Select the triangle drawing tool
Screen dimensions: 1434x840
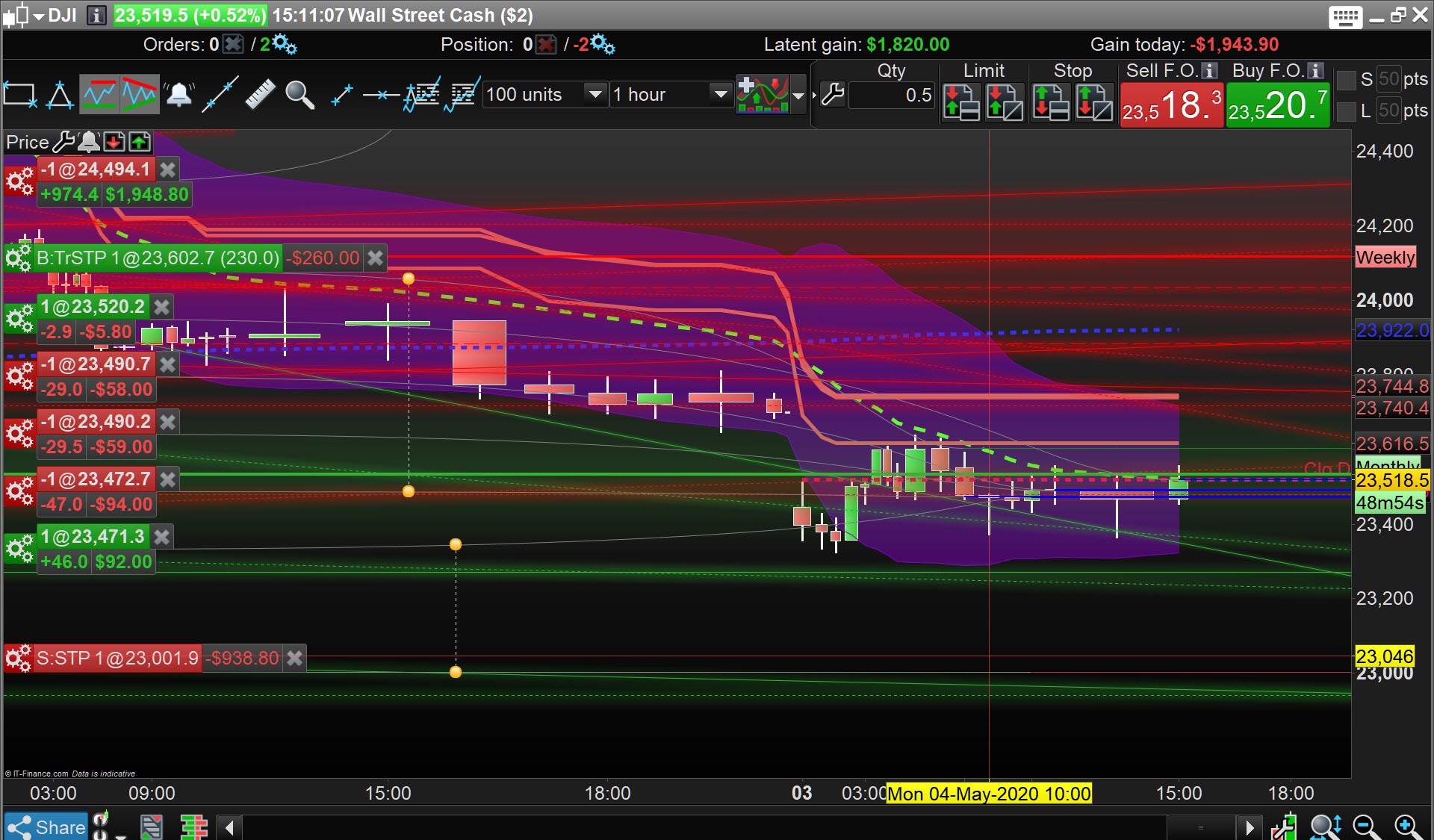point(60,95)
